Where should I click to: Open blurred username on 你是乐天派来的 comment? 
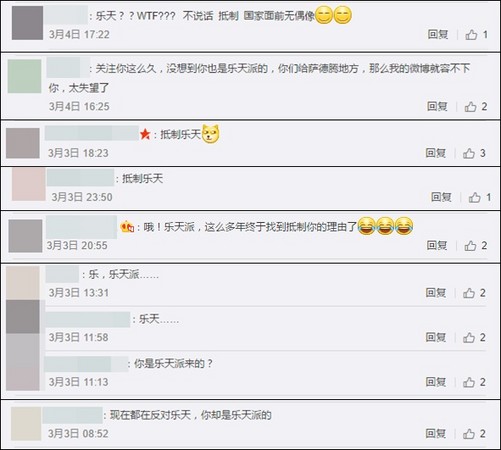tap(86, 364)
